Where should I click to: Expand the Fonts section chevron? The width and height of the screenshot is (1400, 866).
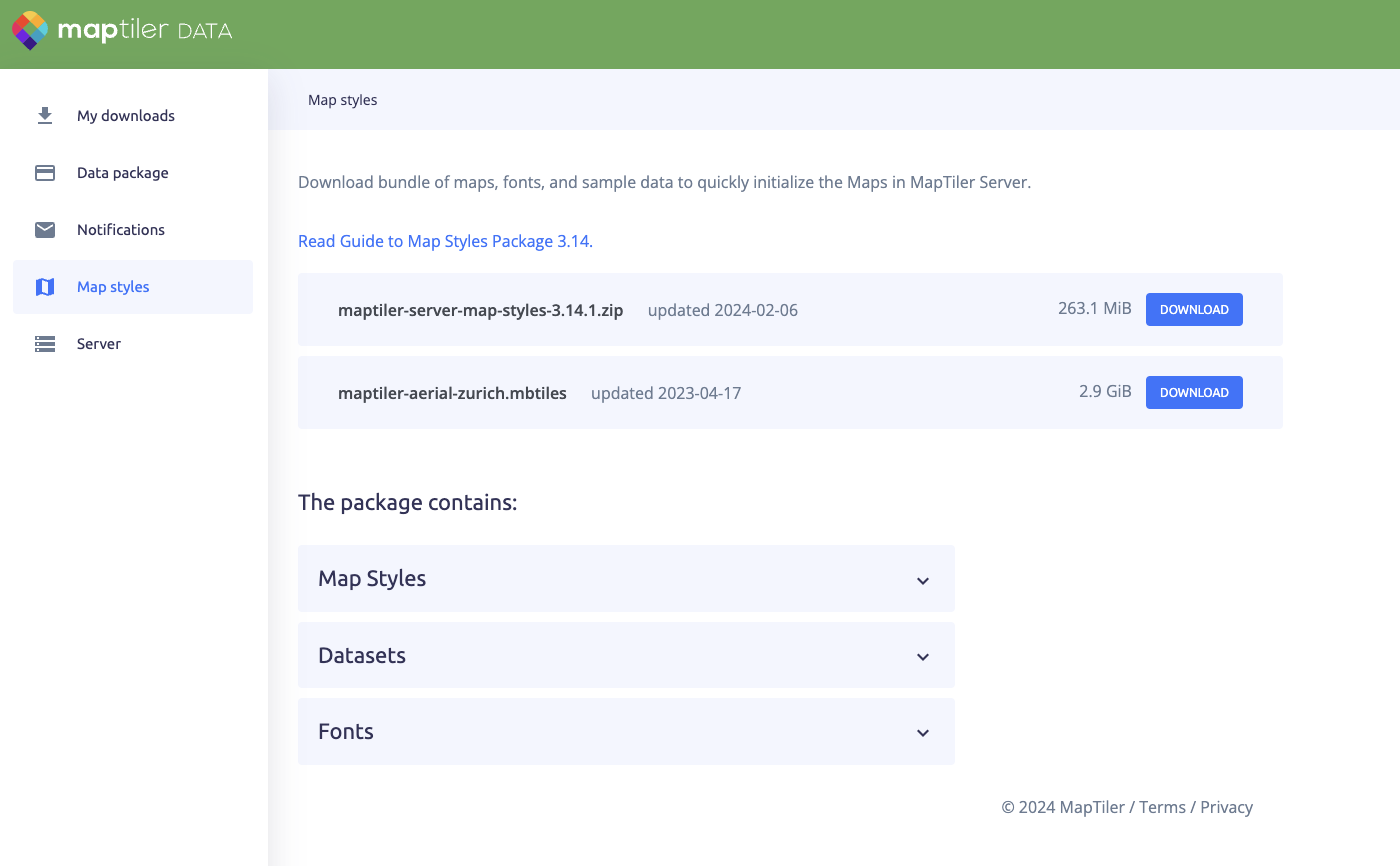click(x=923, y=733)
